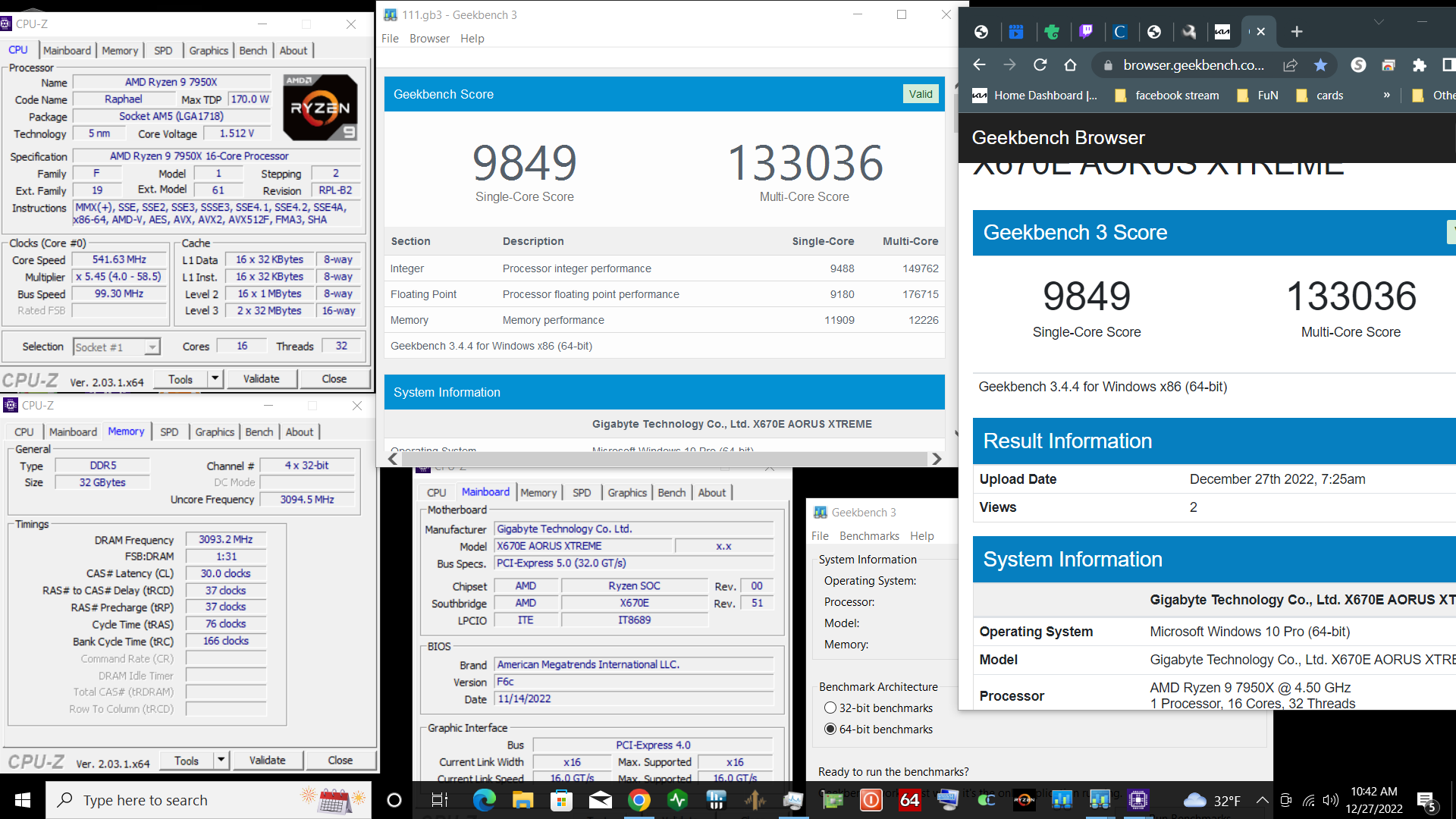Select 64-bit benchmarks radio button
This screenshot has width=1456, height=819.
tap(830, 729)
